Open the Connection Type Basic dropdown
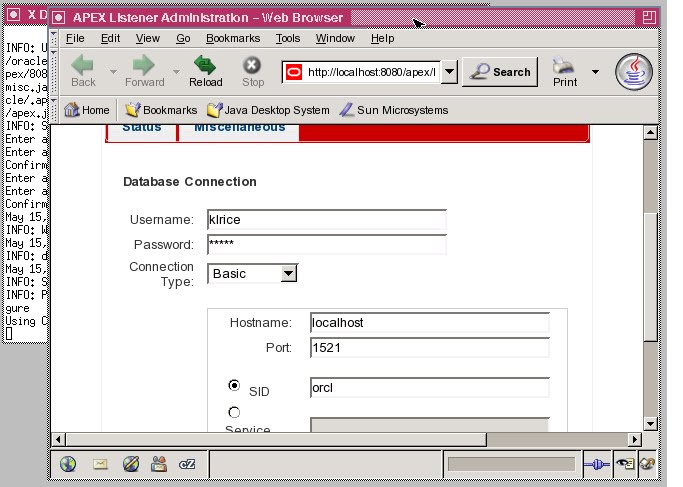This screenshot has width=683, height=487. (x=253, y=274)
